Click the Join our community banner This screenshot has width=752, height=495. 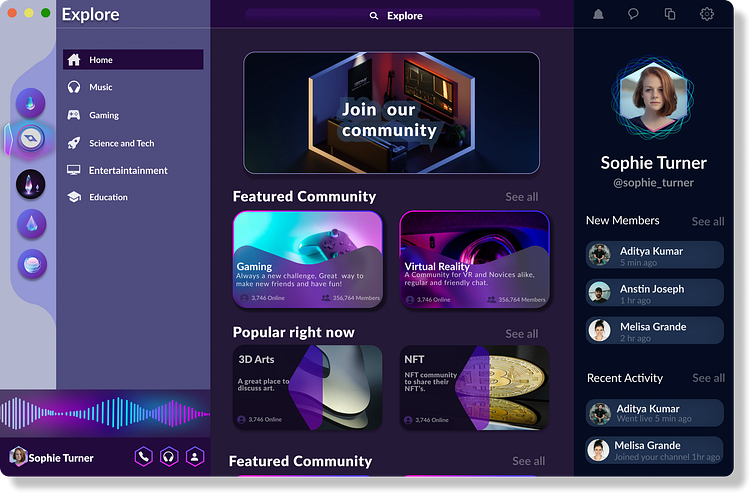pos(391,113)
